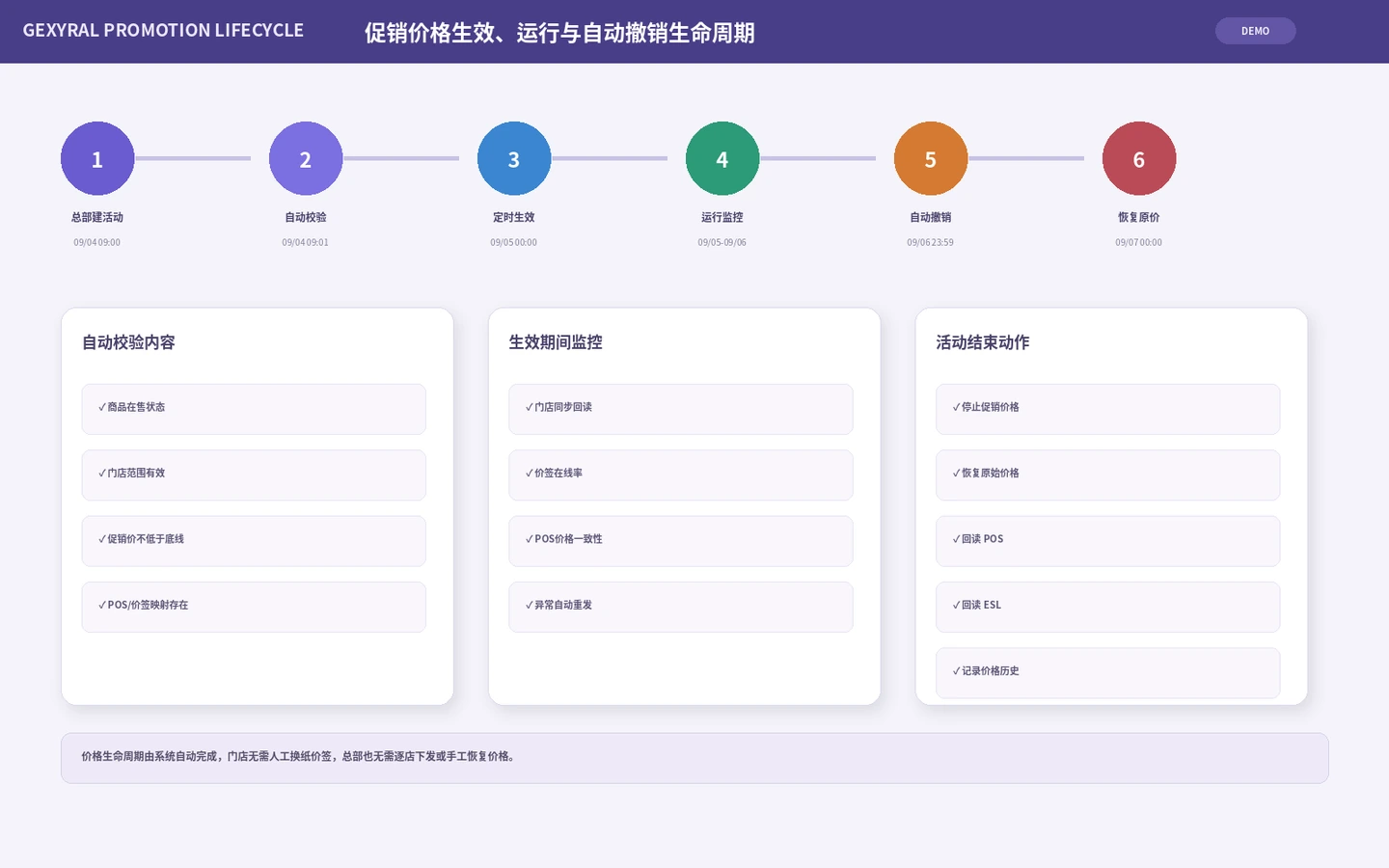
Task: Click the 09/04 09:01 timestamp
Action: pyautogui.click(x=306, y=242)
